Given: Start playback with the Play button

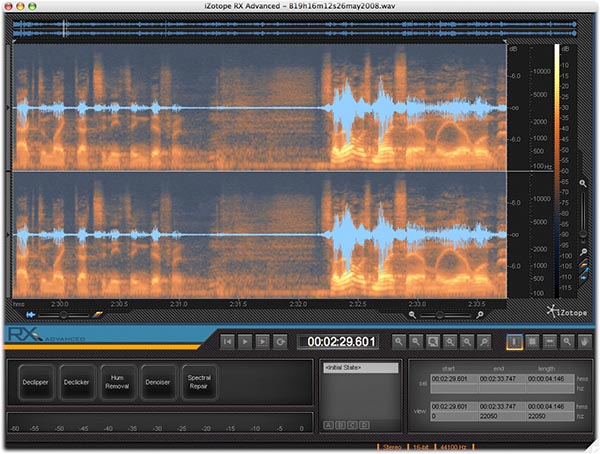Looking at the screenshot, I should pyautogui.click(x=245, y=341).
